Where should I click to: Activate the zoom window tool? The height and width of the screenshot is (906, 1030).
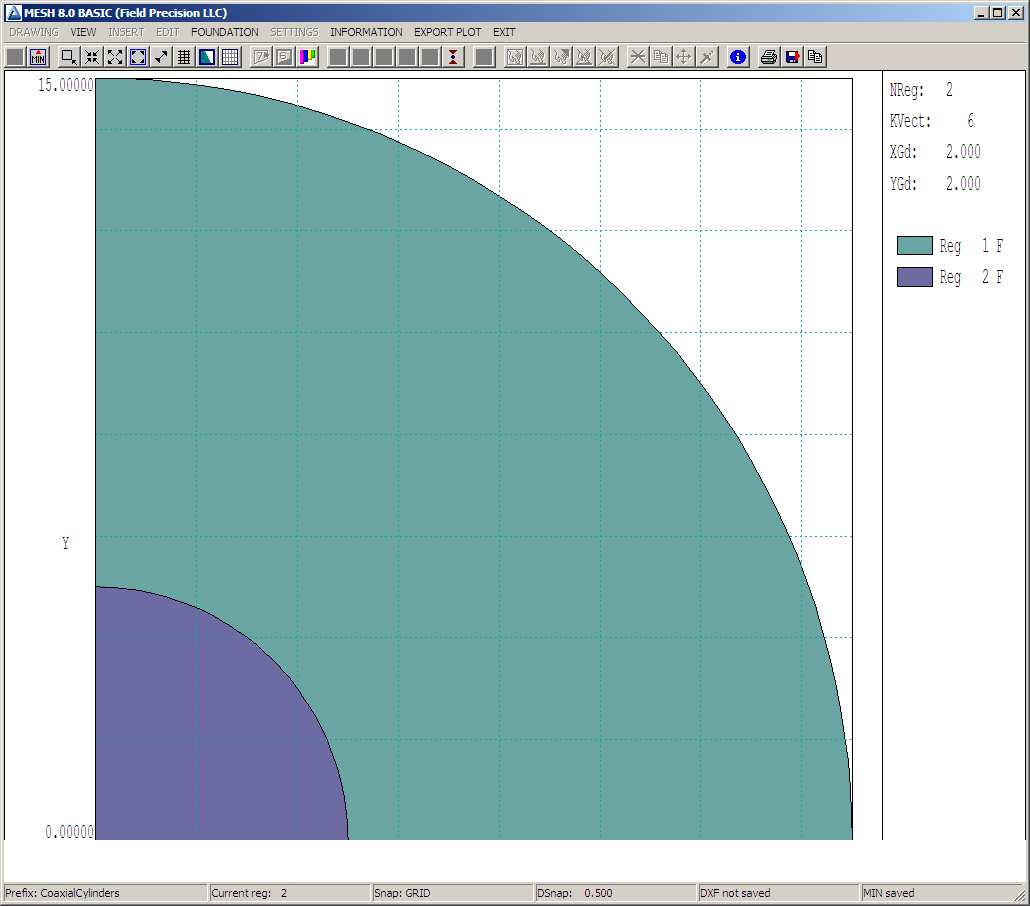pyautogui.click(x=68, y=57)
